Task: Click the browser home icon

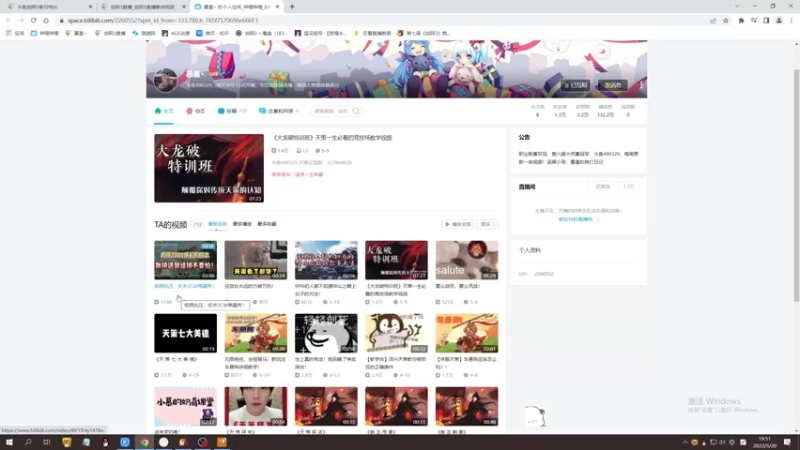Action: 46,20
